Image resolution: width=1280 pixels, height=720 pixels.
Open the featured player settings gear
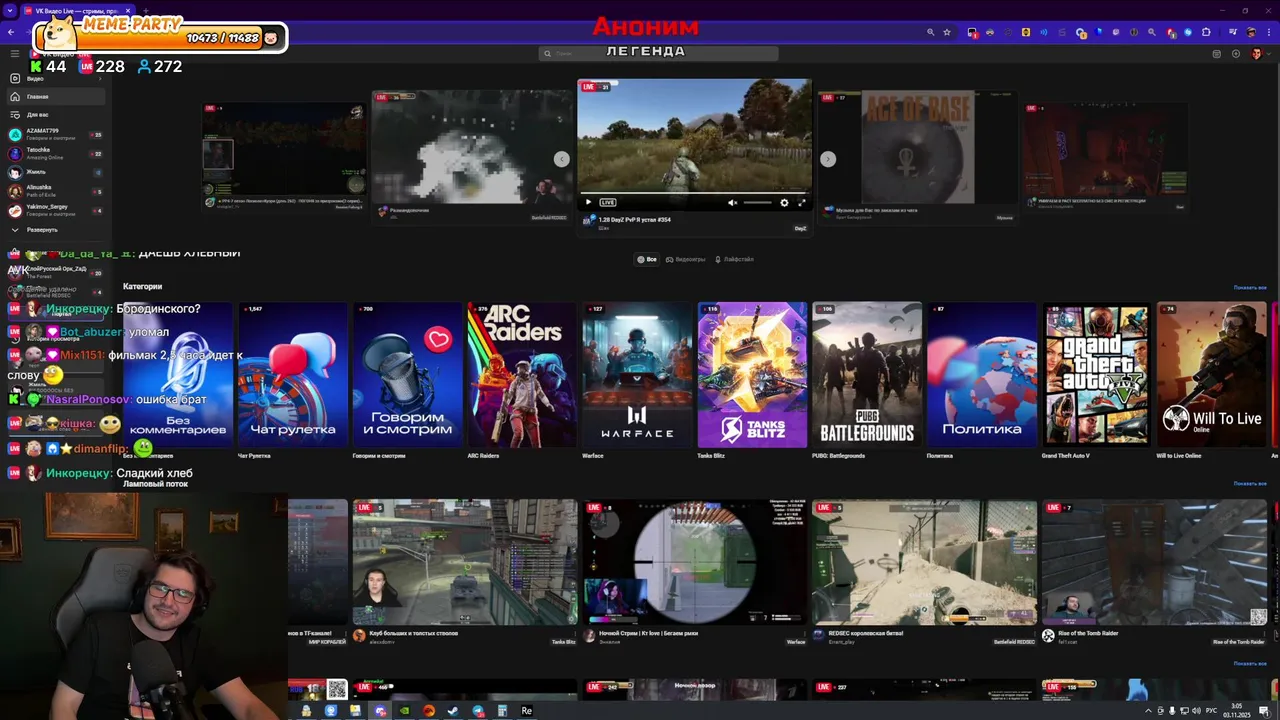tap(784, 203)
